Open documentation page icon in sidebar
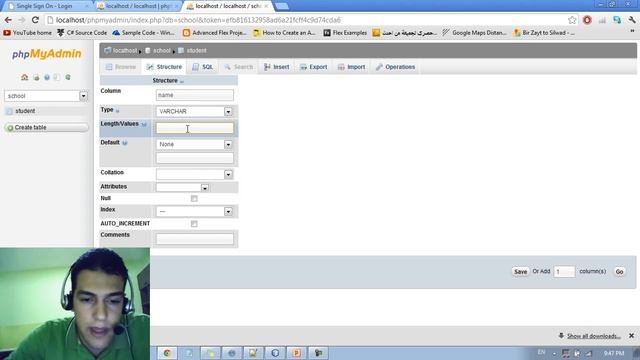640x360 pixels. [57, 77]
